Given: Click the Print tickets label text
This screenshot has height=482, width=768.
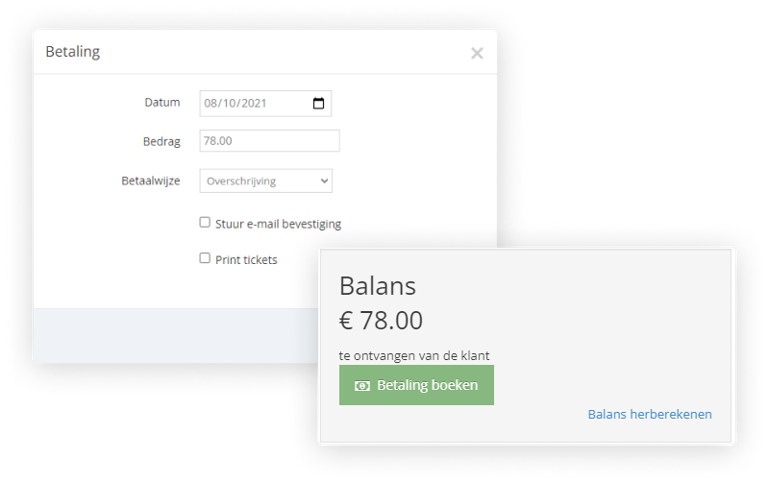Looking at the screenshot, I should pos(246,259).
